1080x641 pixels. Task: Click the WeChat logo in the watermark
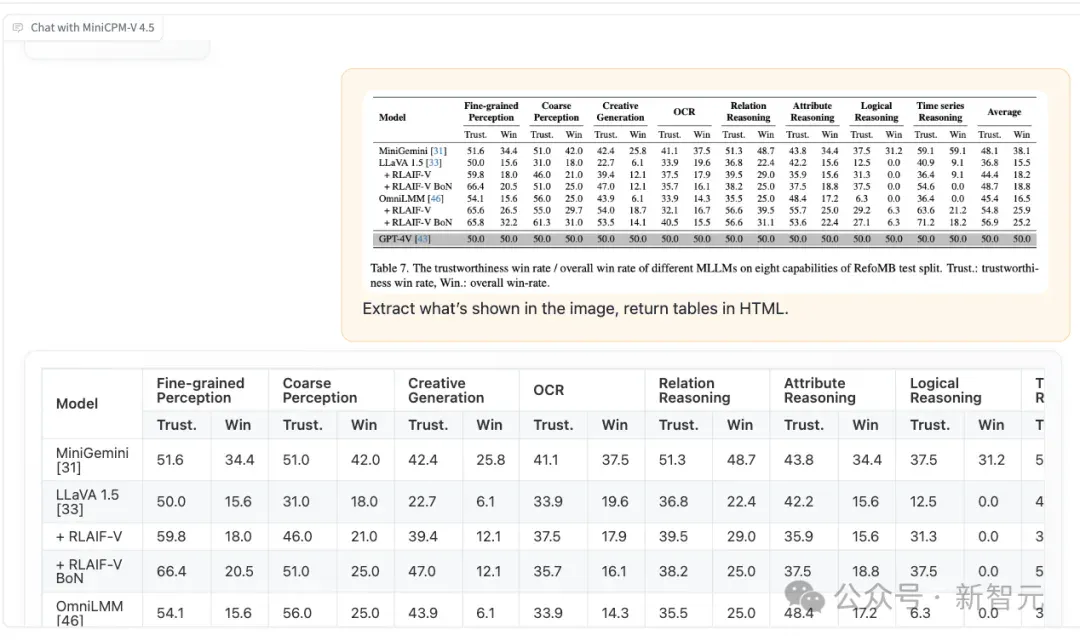tap(804, 596)
